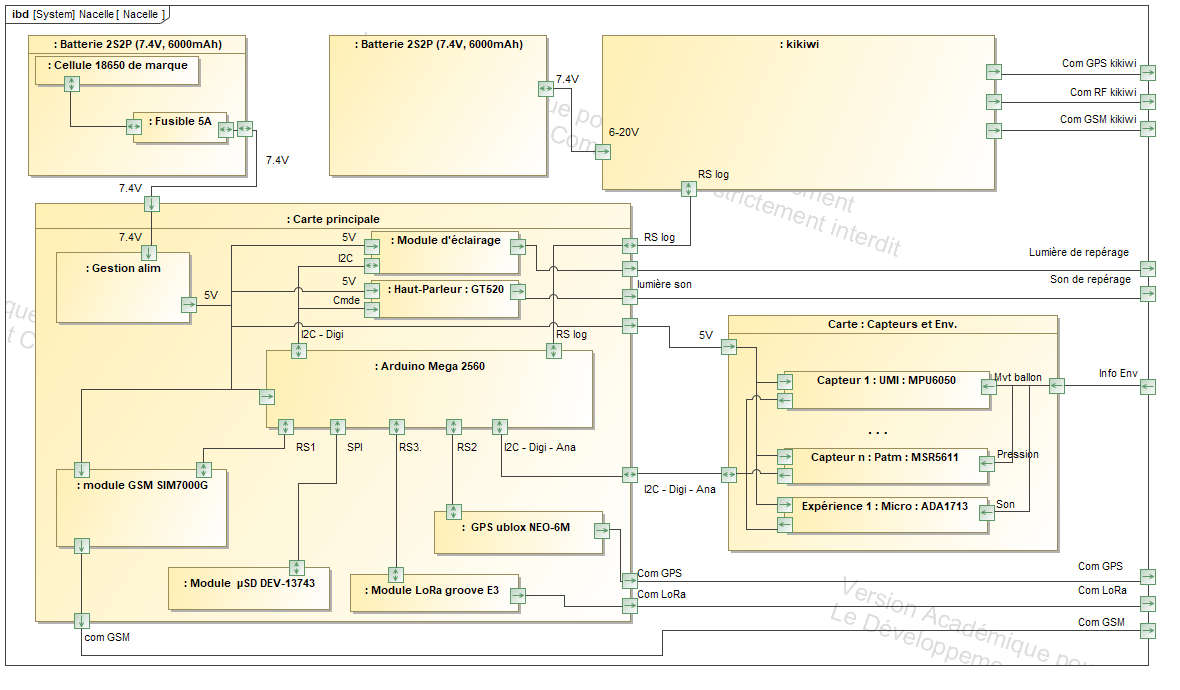Click the 'Module LoRa groove E3' label
The height and width of the screenshot is (690, 1180).
[432, 591]
